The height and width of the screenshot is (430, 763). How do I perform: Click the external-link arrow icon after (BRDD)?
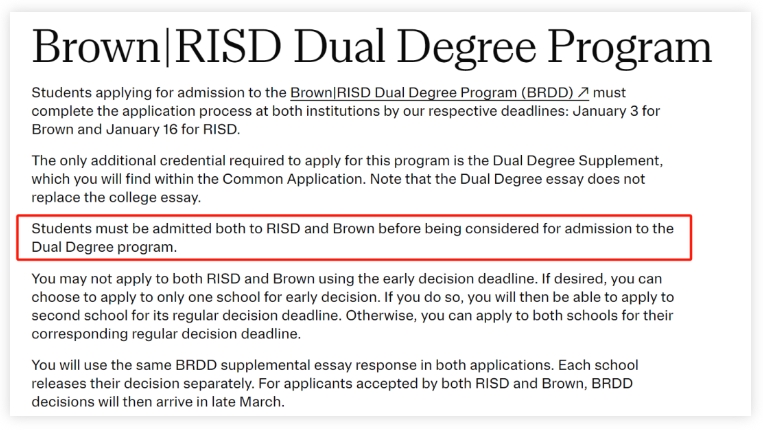coord(583,92)
